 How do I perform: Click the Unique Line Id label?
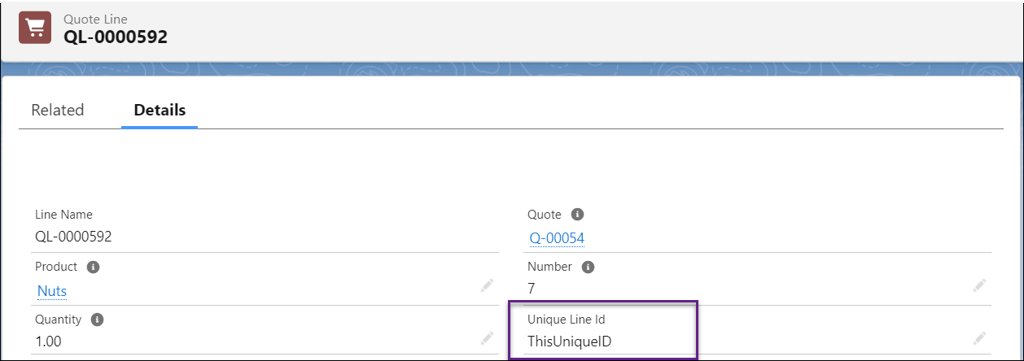[566, 320]
